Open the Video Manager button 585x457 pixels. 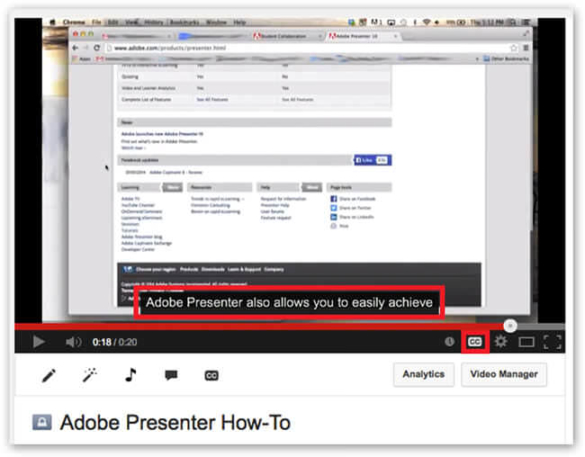click(504, 374)
